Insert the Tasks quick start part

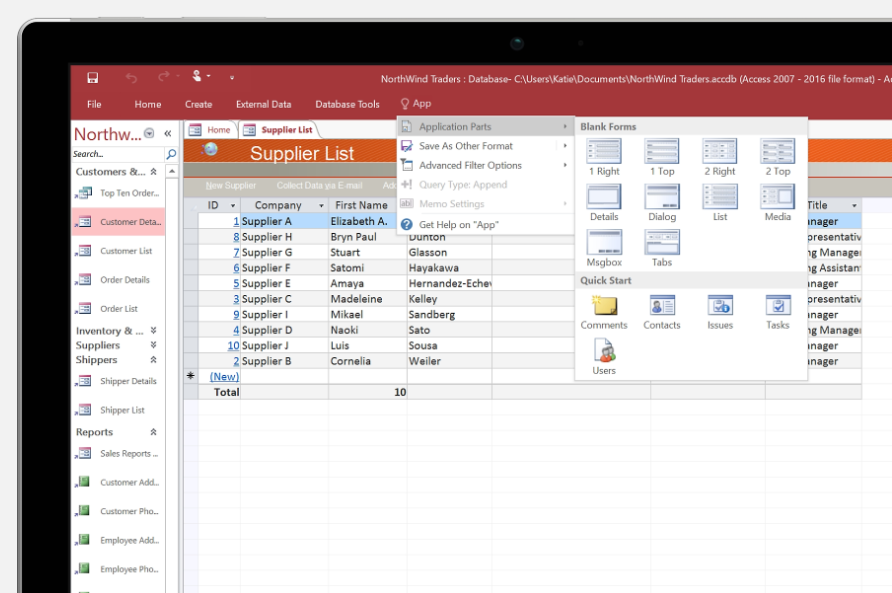(778, 312)
